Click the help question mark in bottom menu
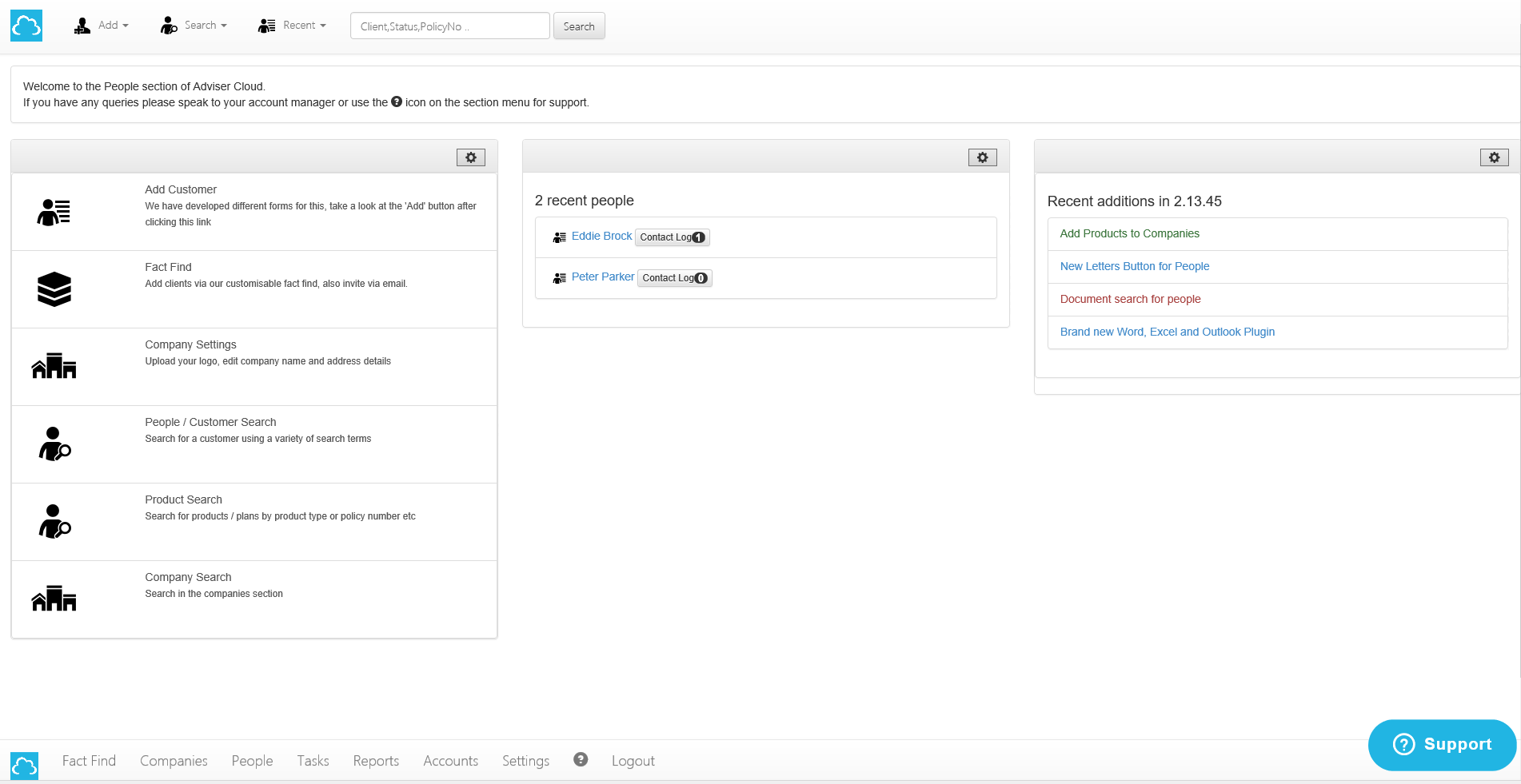Viewport: 1521px width, 784px height. (x=581, y=760)
